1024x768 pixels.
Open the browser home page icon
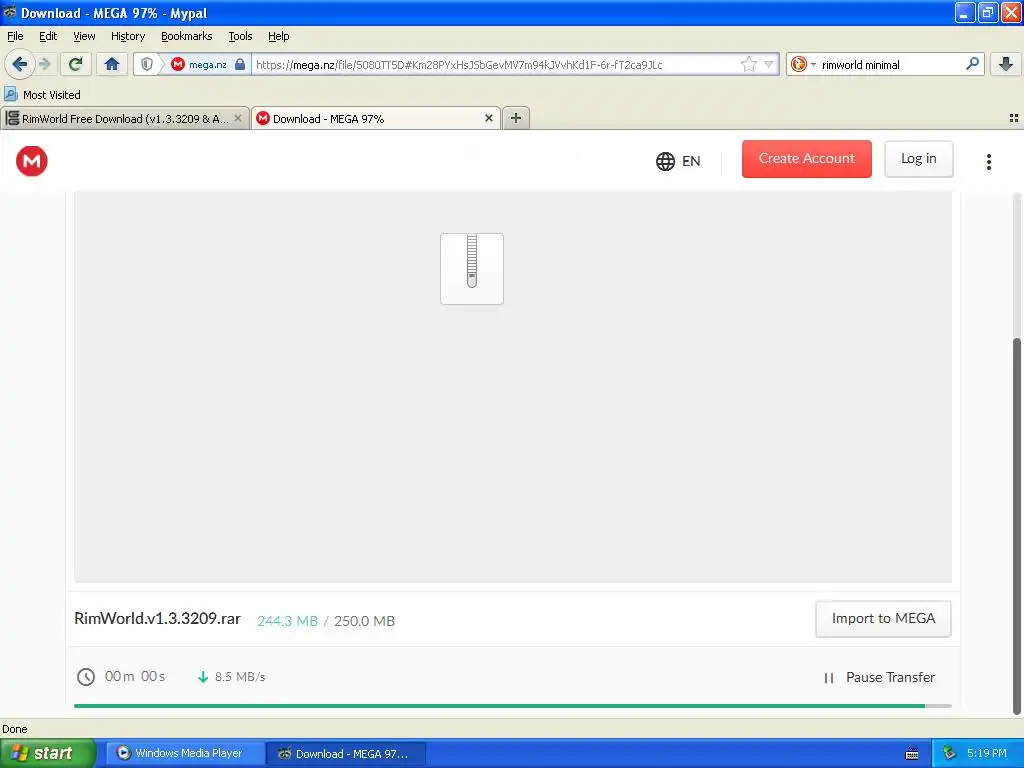112,64
